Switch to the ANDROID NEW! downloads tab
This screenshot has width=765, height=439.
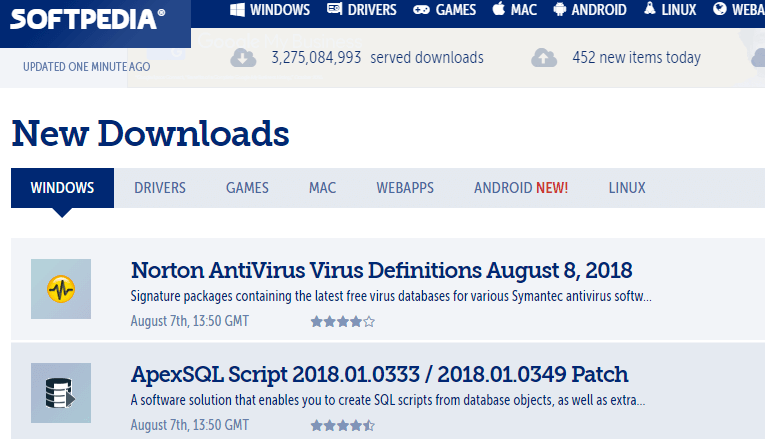click(x=521, y=188)
